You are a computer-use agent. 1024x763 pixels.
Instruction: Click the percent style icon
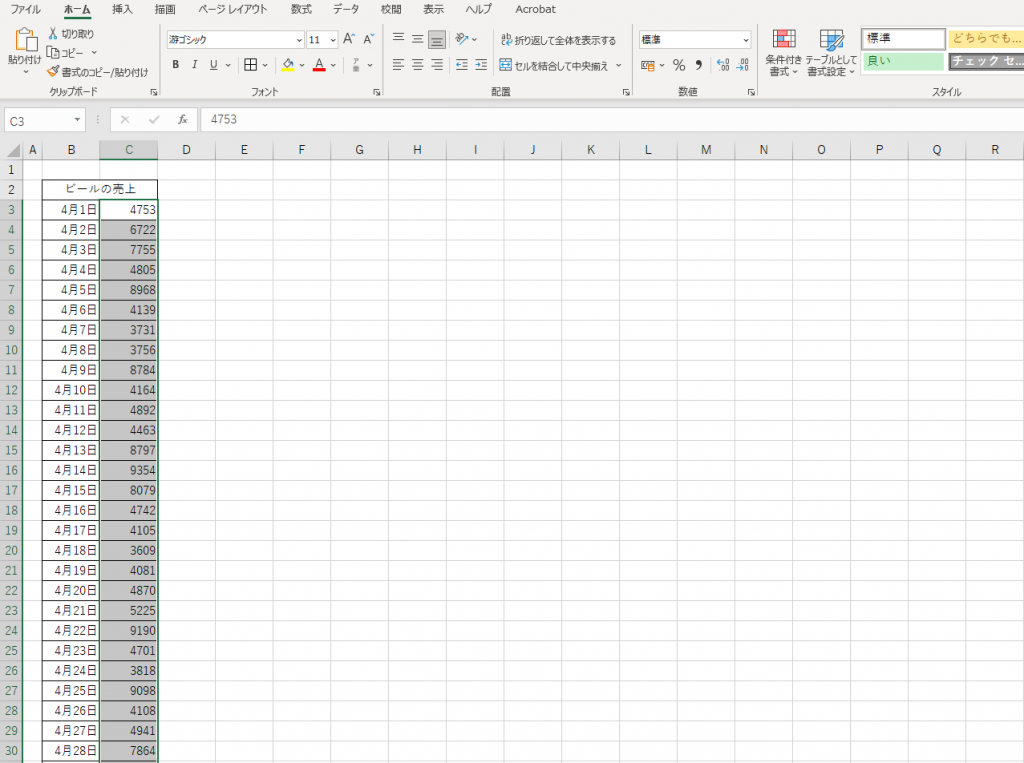[679, 65]
